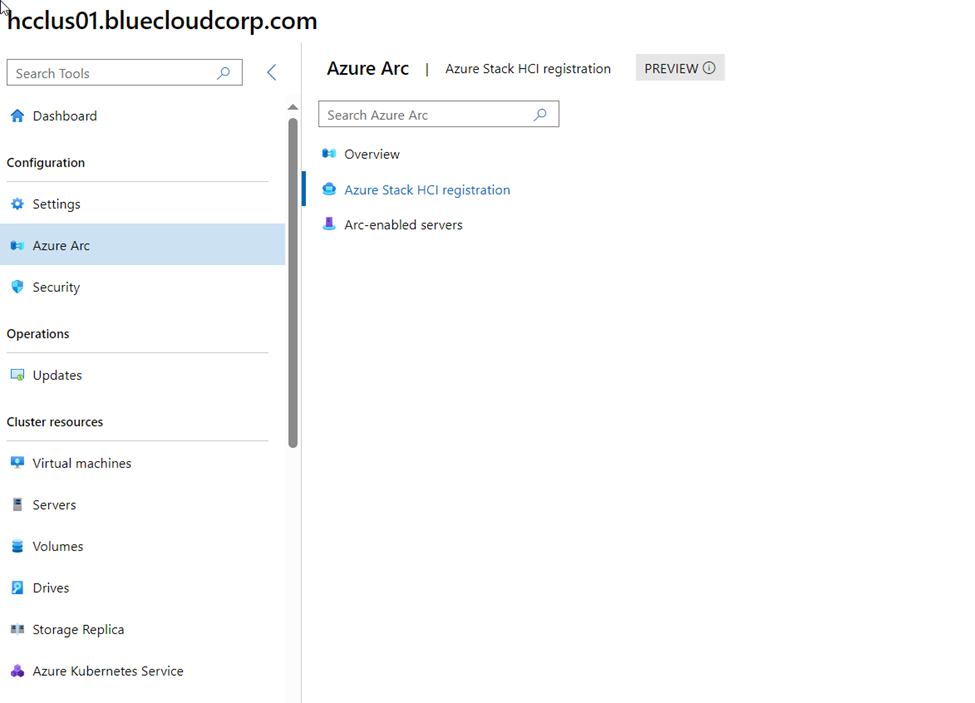Go to Security in the sidebar
This screenshot has height=703, width=975.
pos(142,287)
